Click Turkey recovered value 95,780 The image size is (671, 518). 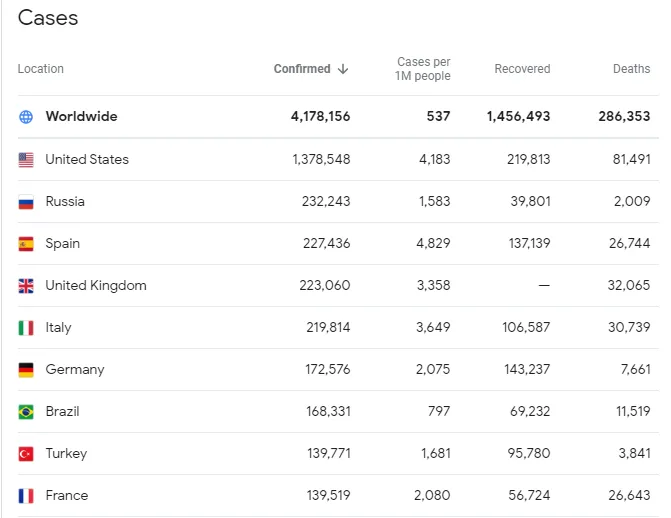tap(529, 453)
